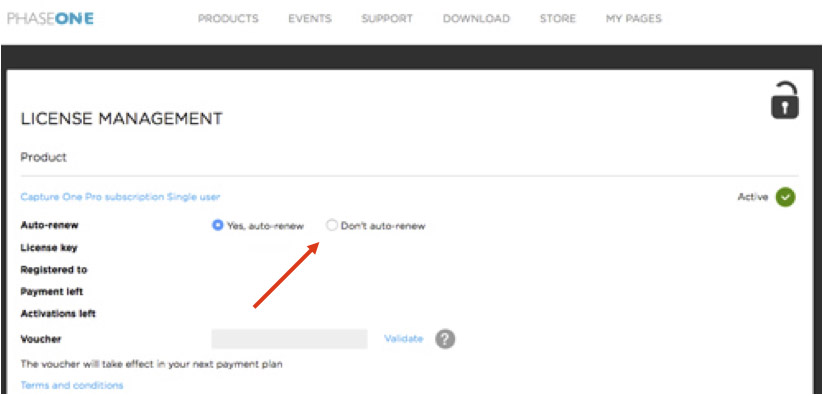Click the voucher next payment plan note
Viewport: 823px width, 396px height.
click(151, 364)
